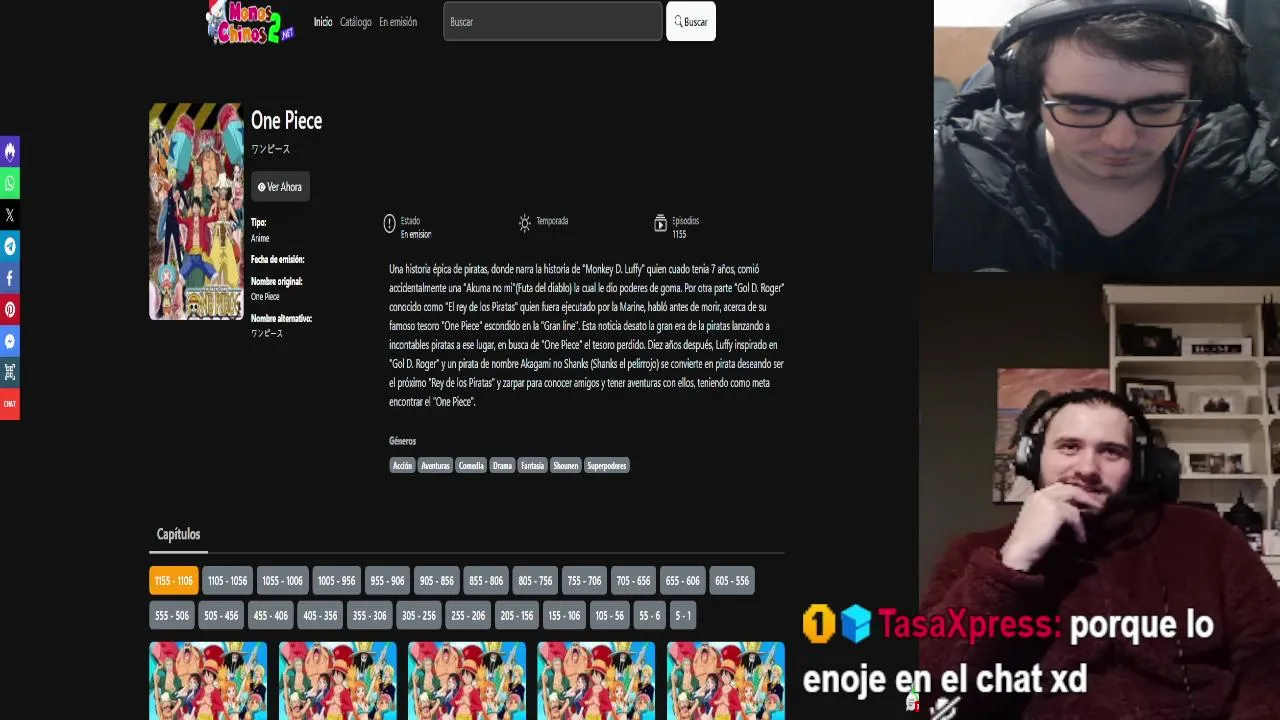Share on X from the sidebar
Image resolution: width=1280 pixels, height=720 pixels.
pos(10,215)
